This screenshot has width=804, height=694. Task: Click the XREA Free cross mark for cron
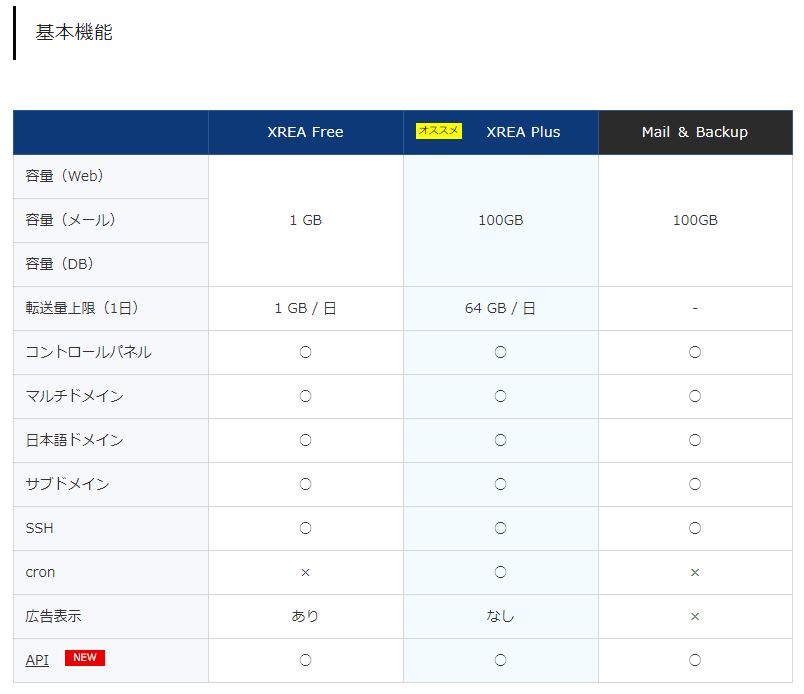click(306, 572)
